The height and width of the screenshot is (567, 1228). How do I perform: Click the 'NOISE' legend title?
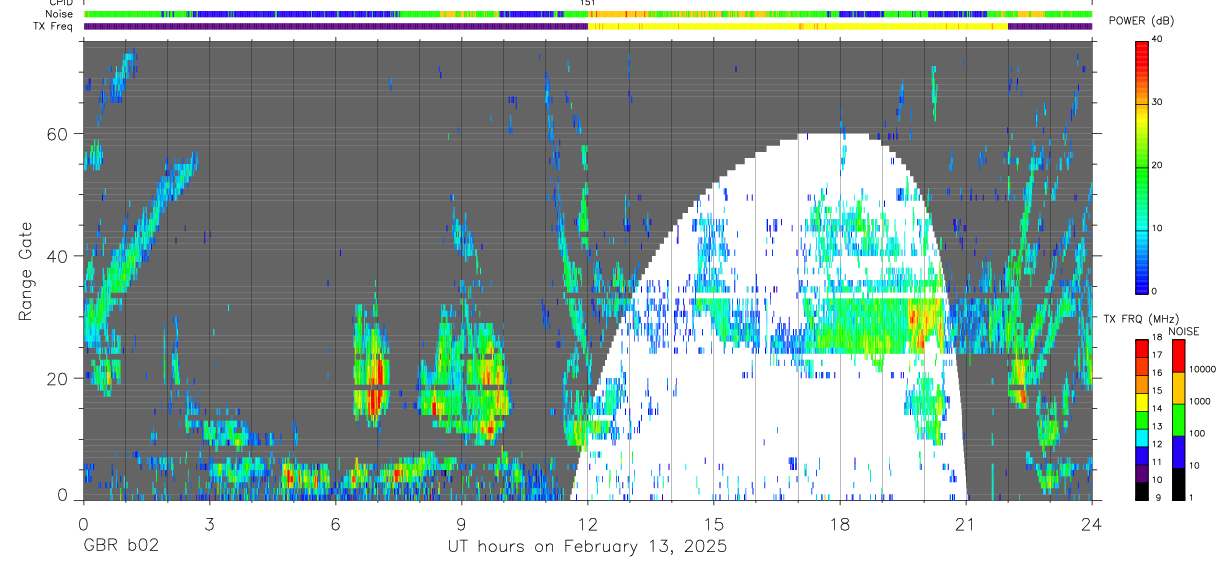click(x=1183, y=331)
